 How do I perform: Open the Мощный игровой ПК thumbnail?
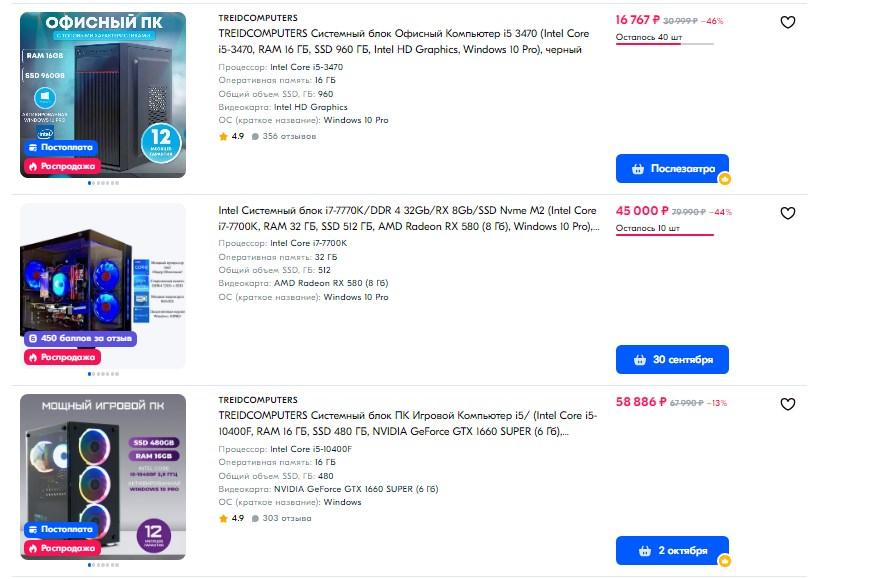point(103,477)
